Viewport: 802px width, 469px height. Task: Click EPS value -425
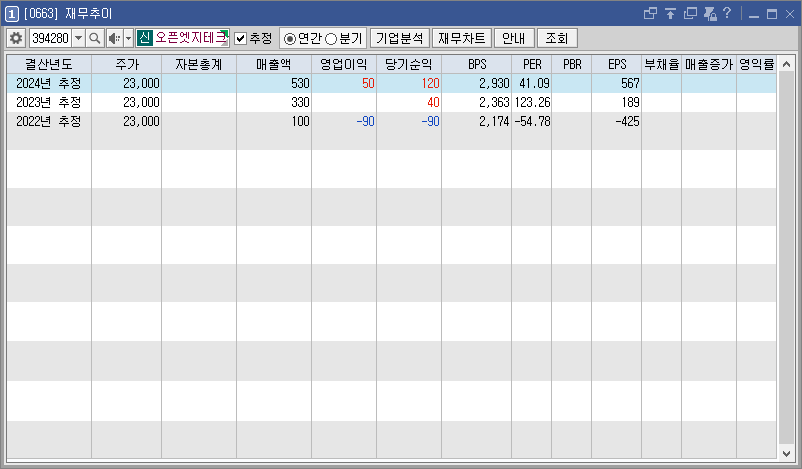628,121
